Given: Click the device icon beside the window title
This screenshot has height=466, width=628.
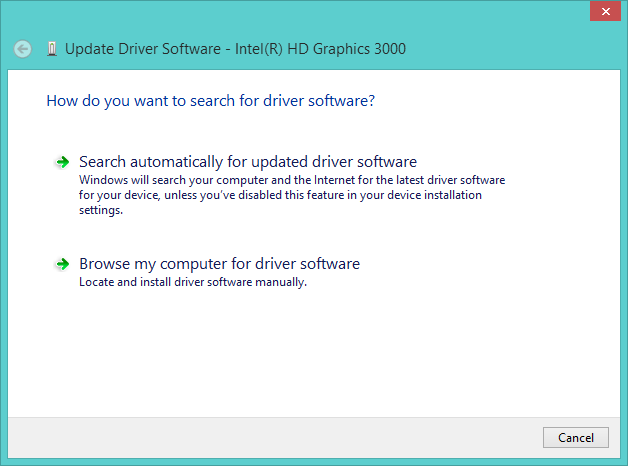Looking at the screenshot, I should [x=52, y=49].
